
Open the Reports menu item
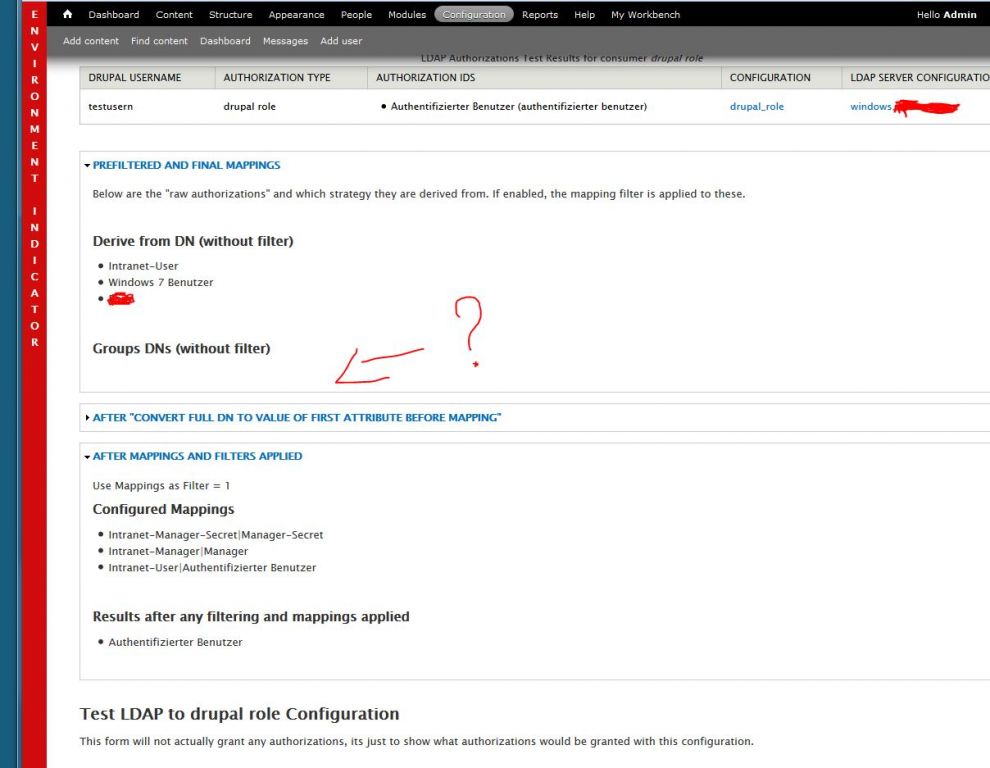pos(540,15)
